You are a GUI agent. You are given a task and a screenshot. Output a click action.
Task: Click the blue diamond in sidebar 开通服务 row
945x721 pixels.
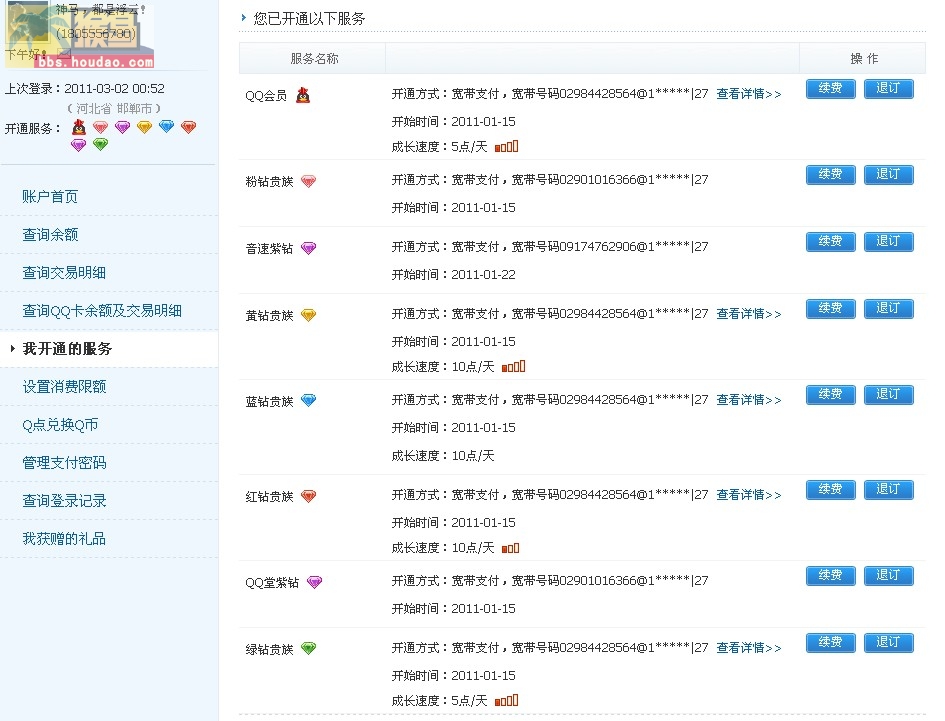pos(166,127)
